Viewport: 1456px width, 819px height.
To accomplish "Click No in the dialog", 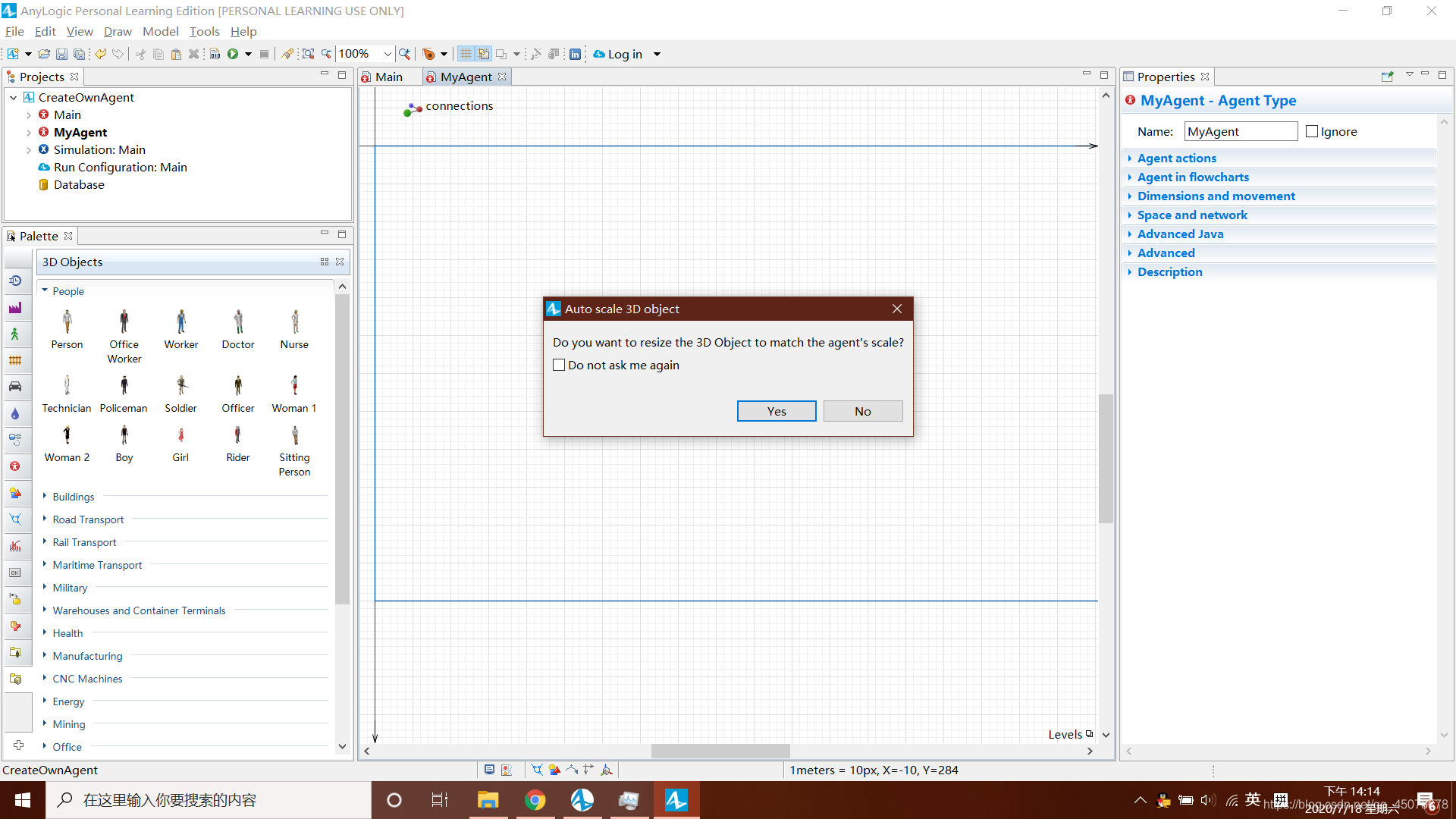I will coord(862,411).
